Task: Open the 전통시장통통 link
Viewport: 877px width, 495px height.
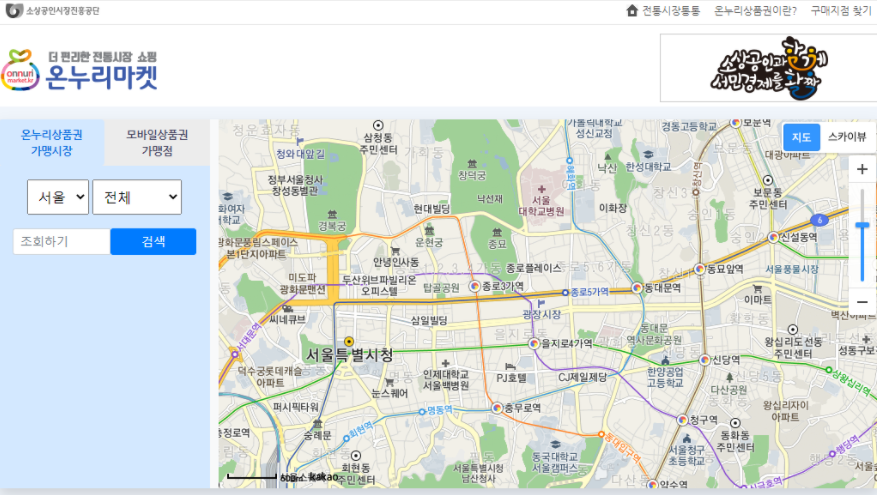Action: click(671, 11)
